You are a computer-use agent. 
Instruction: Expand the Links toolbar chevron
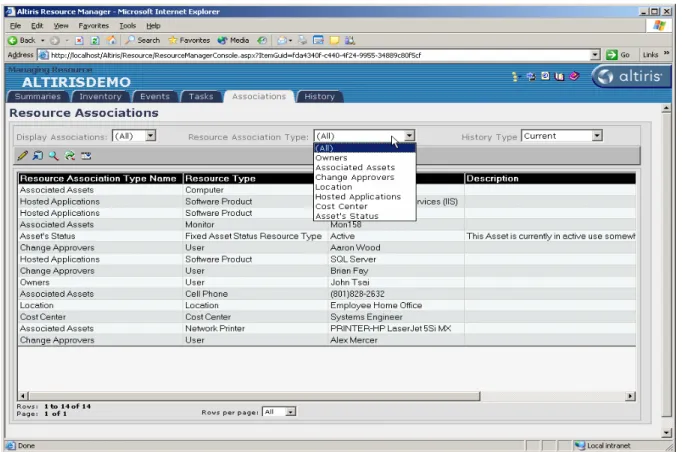pos(667,53)
